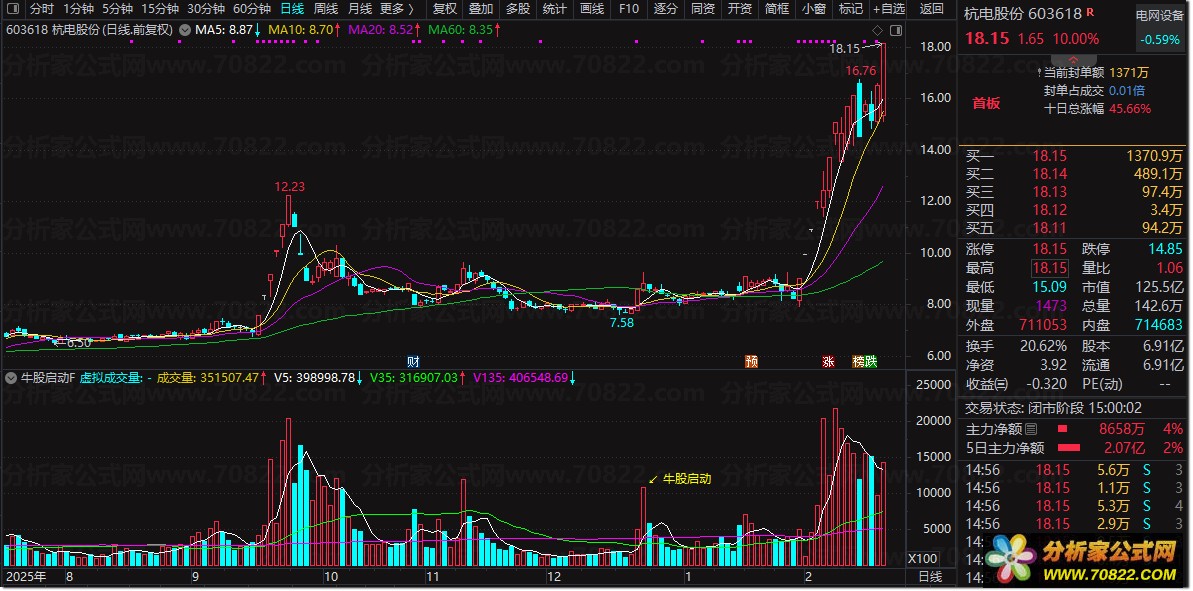Click the 返回 back button

point(931,9)
